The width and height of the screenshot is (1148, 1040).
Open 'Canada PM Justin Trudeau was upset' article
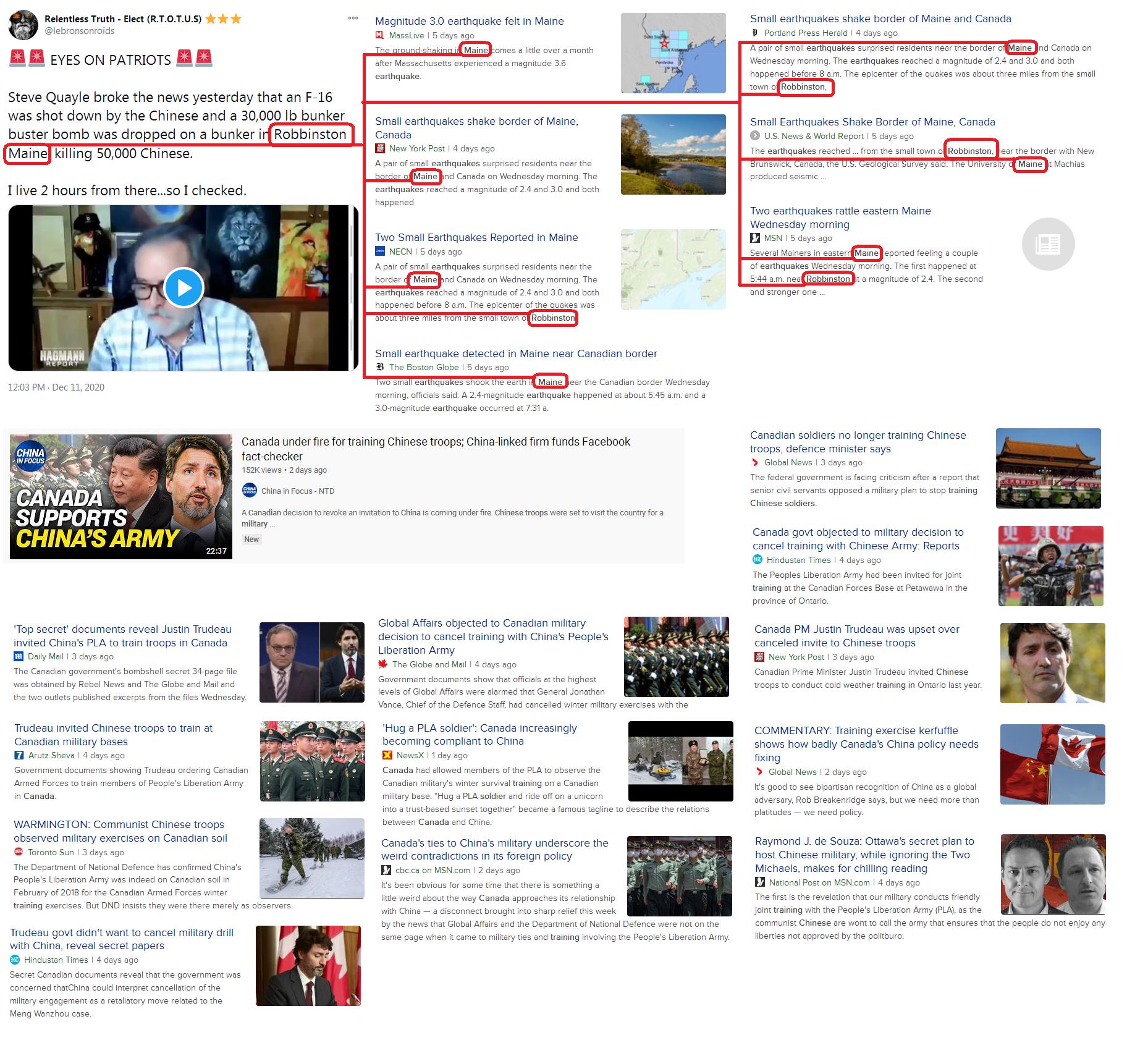tap(856, 636)
